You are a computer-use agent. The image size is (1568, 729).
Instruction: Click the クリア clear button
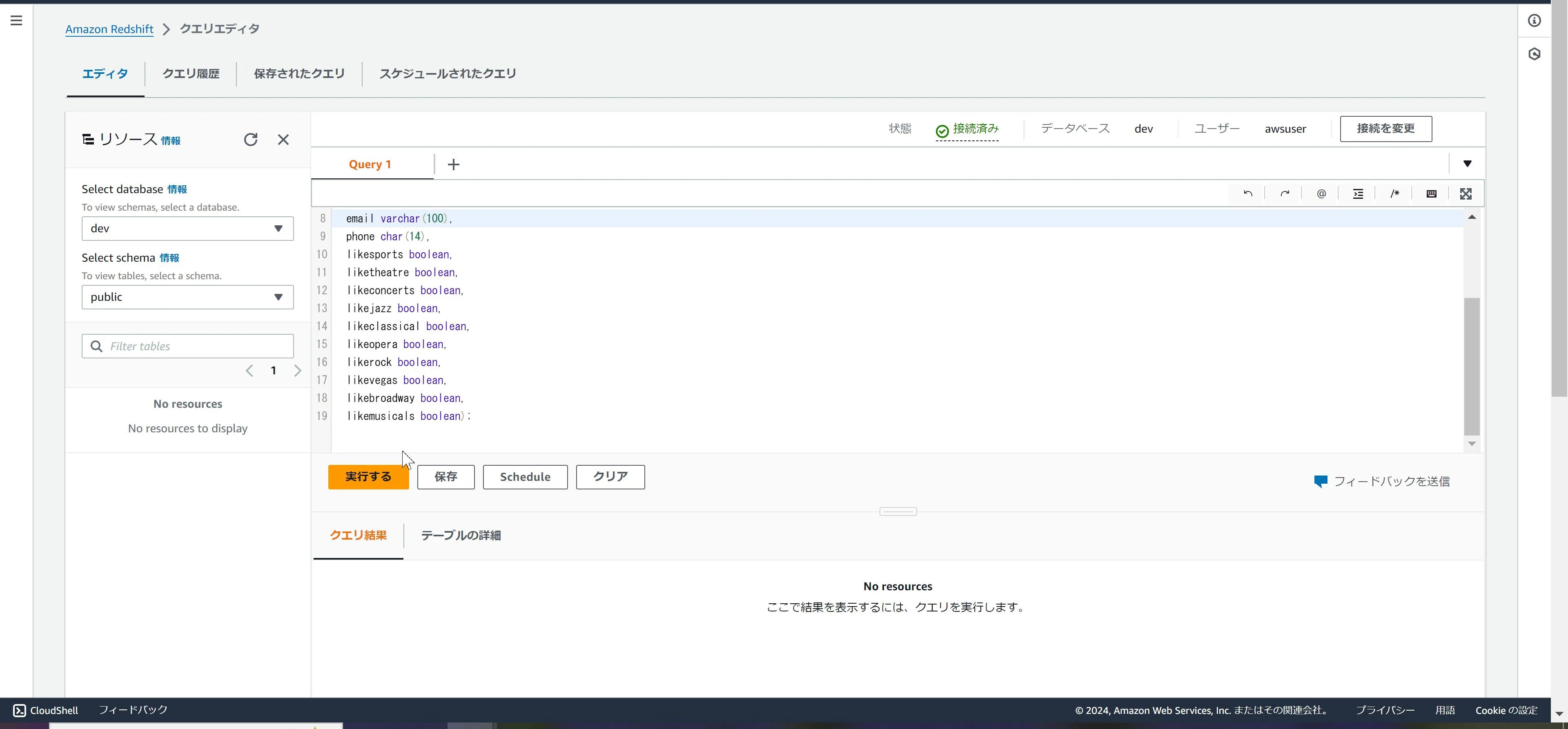(x=610, y=477)
